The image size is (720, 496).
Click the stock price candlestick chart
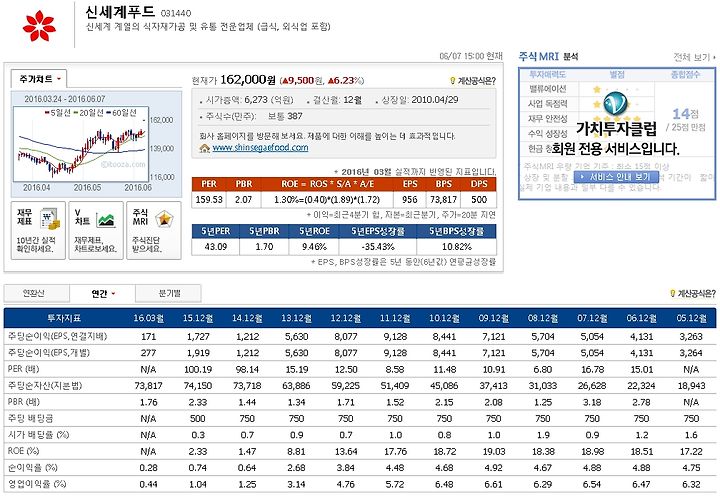click(x=81, y=144)
